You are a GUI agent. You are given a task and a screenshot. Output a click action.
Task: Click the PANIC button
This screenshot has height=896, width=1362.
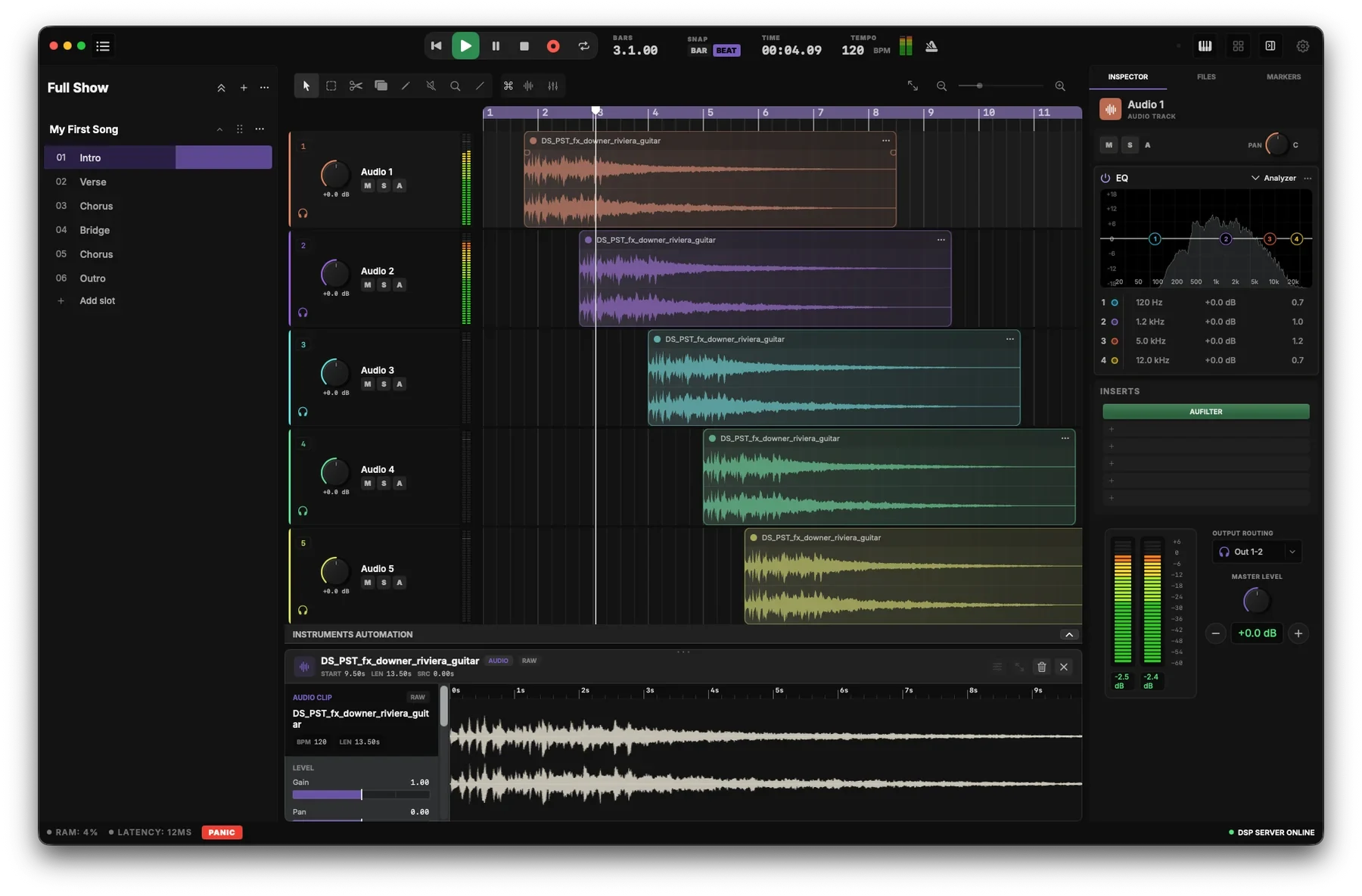tap(222, 832)
